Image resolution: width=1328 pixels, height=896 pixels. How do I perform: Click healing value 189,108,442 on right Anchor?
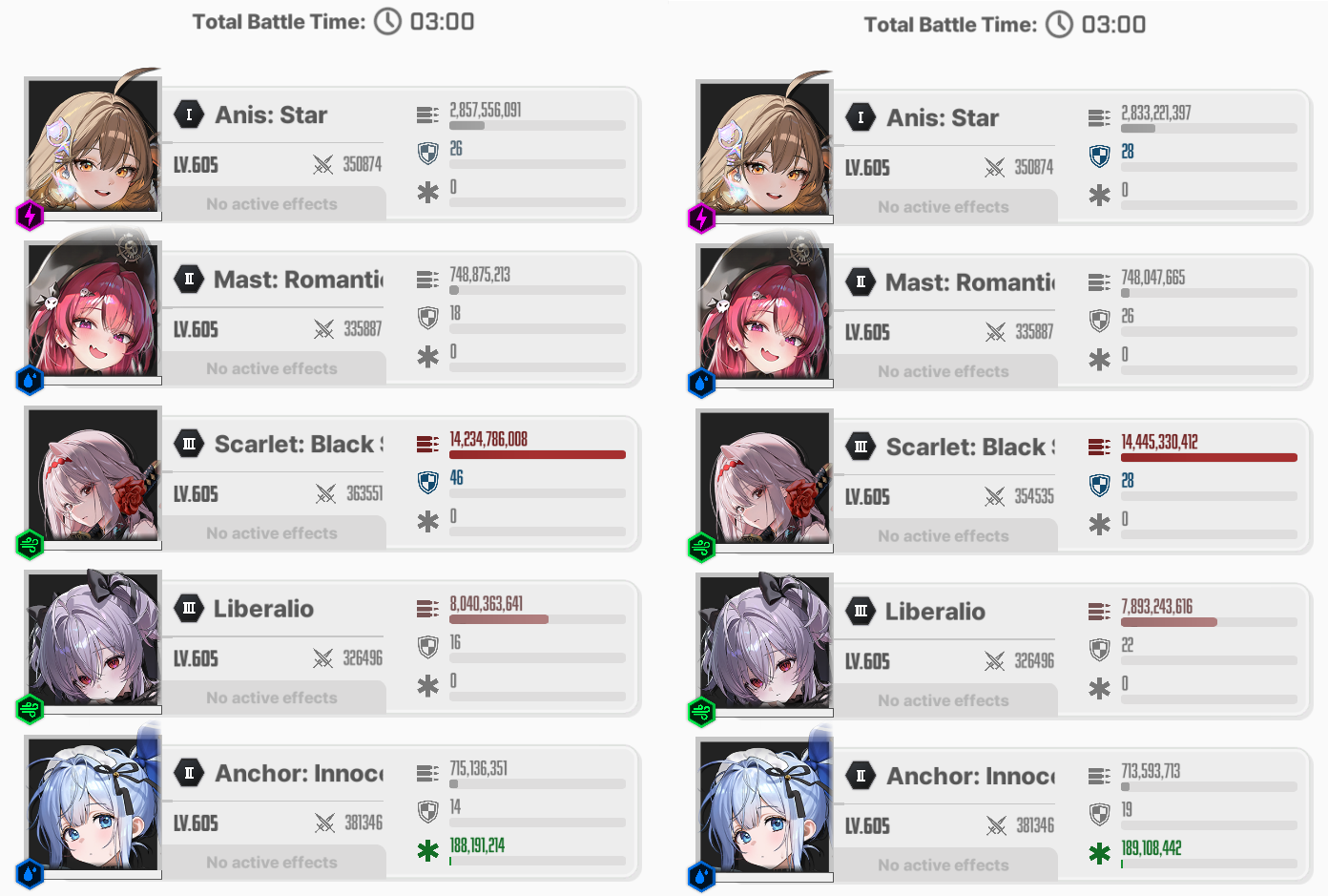click(x=1151, y=848)
